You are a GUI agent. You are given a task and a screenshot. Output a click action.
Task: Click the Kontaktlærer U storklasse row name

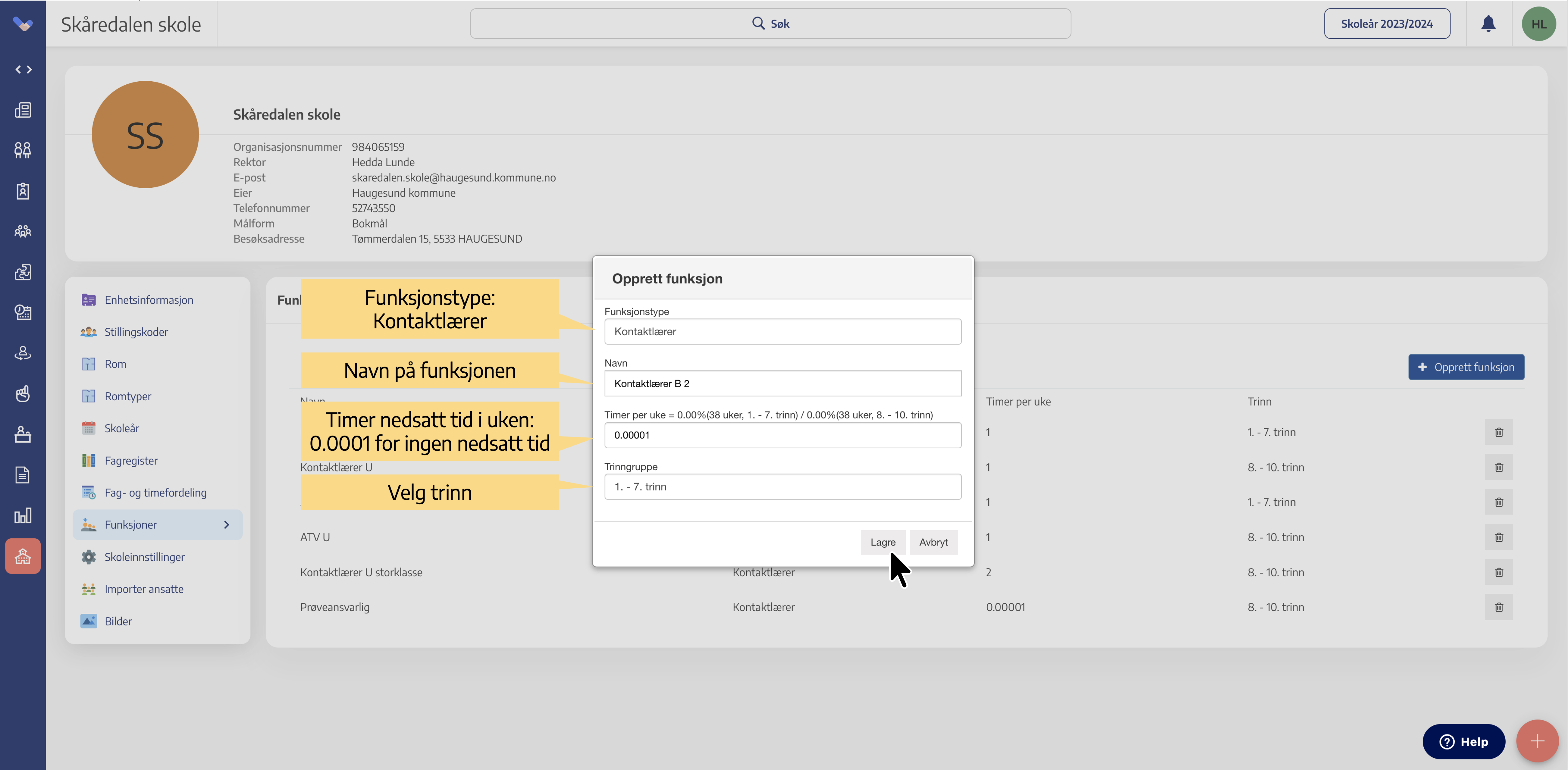click(361, 573)
